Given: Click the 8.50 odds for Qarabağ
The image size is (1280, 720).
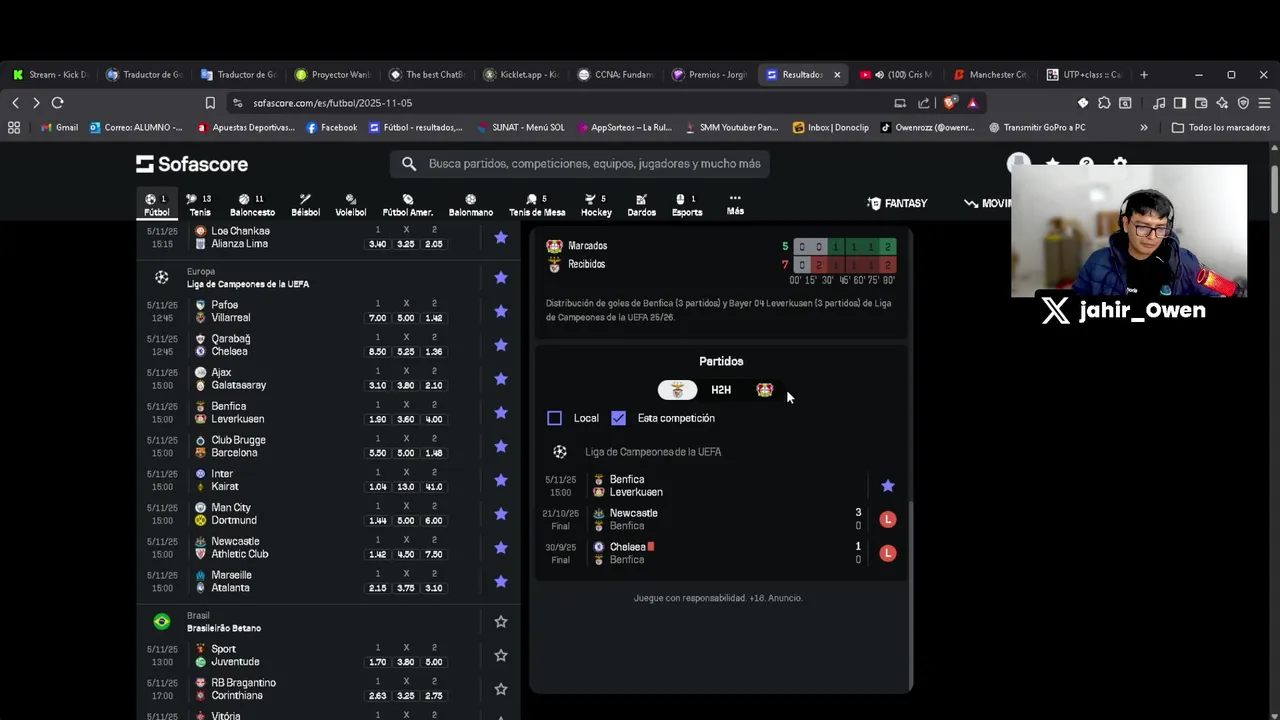Looking at the screenshot, I should pyautogui.click(x=378, y=352).
